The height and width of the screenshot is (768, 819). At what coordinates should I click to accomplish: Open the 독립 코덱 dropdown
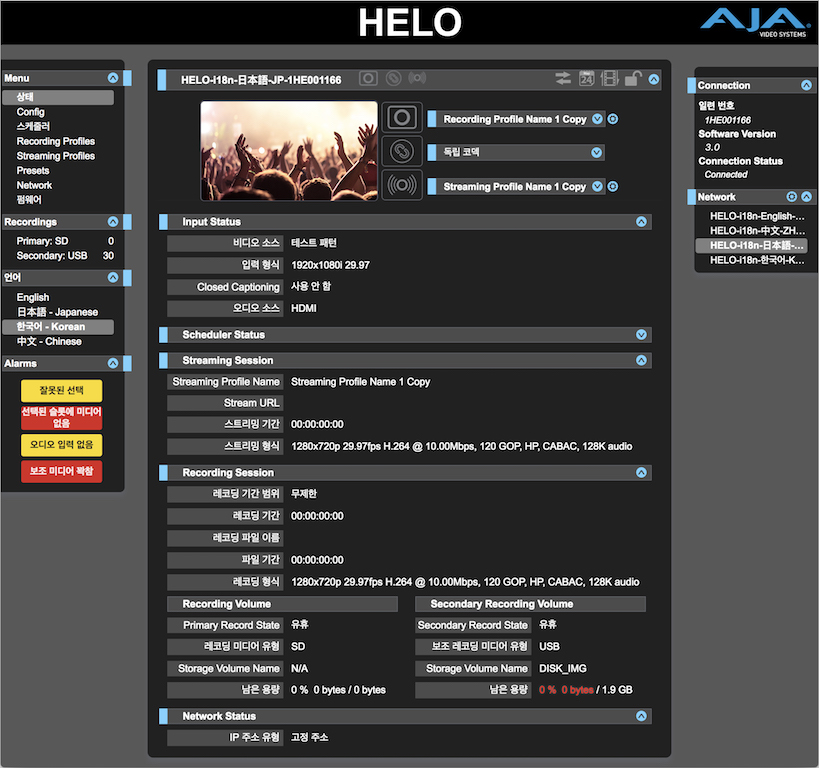516,153
